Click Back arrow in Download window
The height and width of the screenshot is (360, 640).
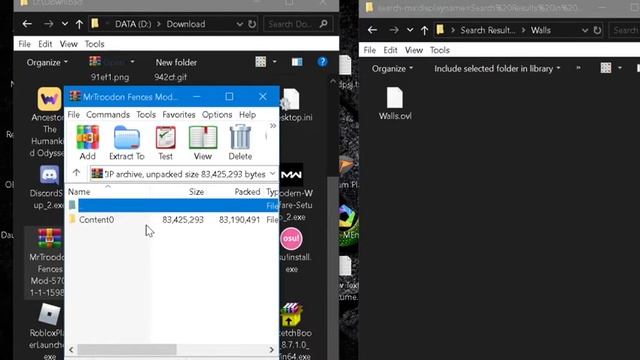coord(27,24)
